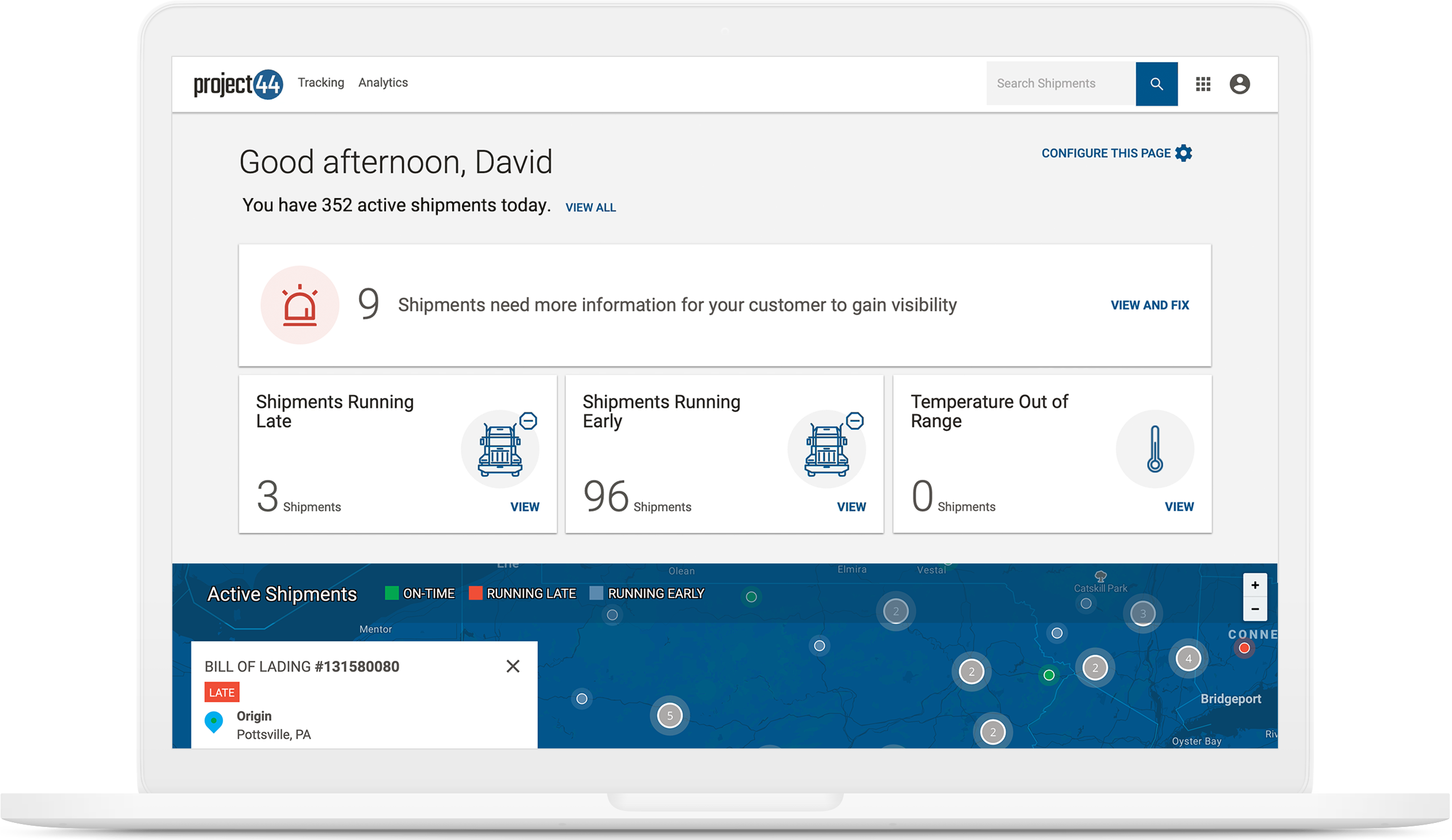Click the alert bell icon
This screenshot has width=1452, height=840.
pos(300,305)
